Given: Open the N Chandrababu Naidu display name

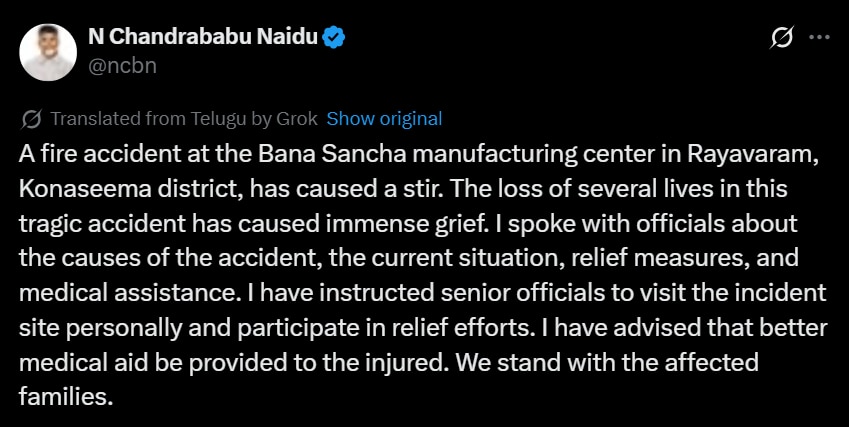Looking at the screenshot, I should coord(203,38).
